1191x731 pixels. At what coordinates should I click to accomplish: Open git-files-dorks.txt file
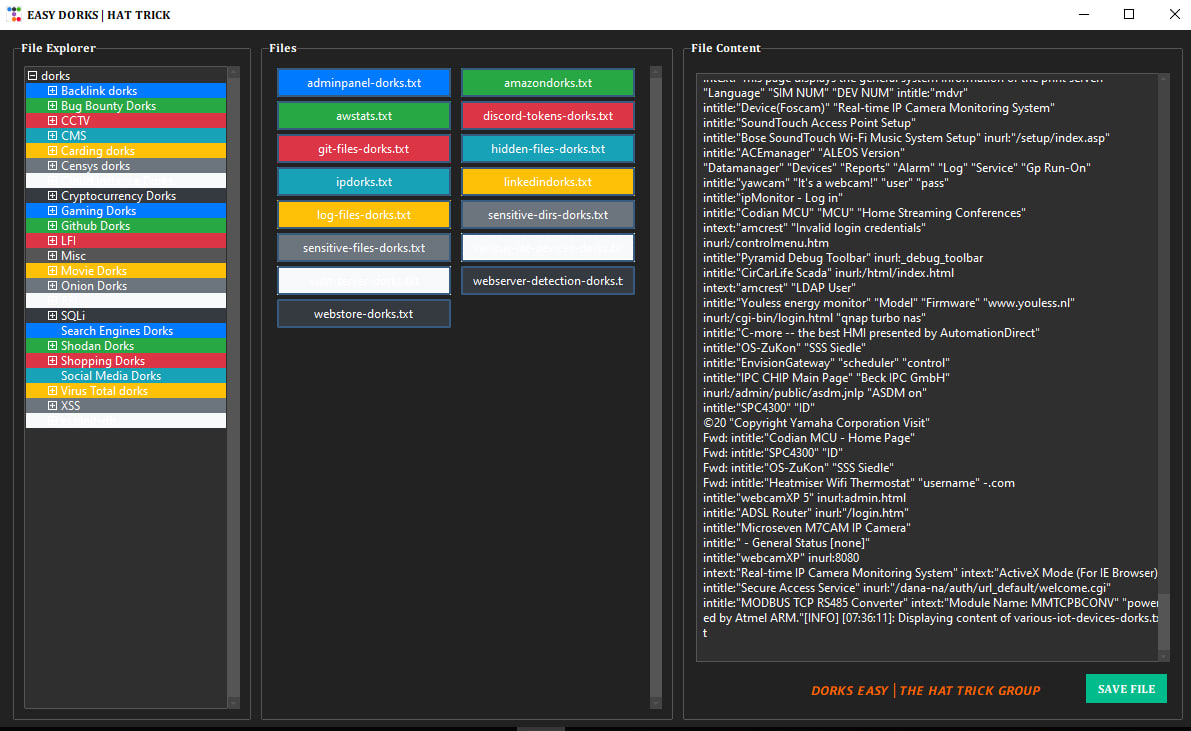[364, 149]
